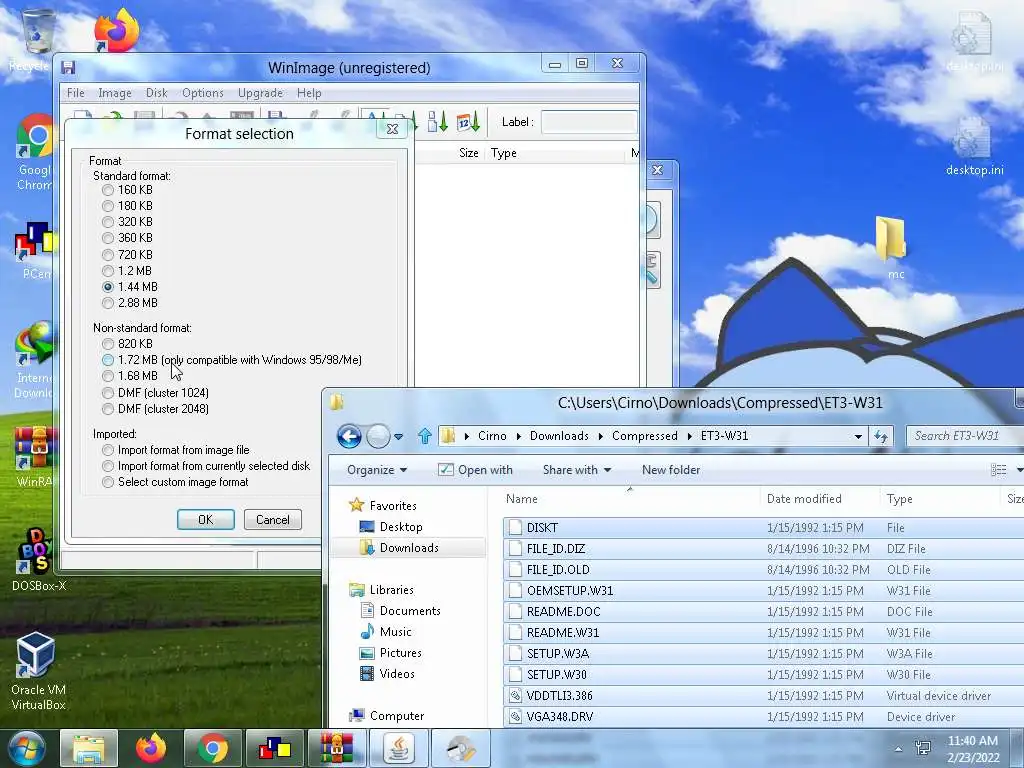Open File Explorer from the taskbar
This screenshot has height=768, width=1024.
coord(89,748)
